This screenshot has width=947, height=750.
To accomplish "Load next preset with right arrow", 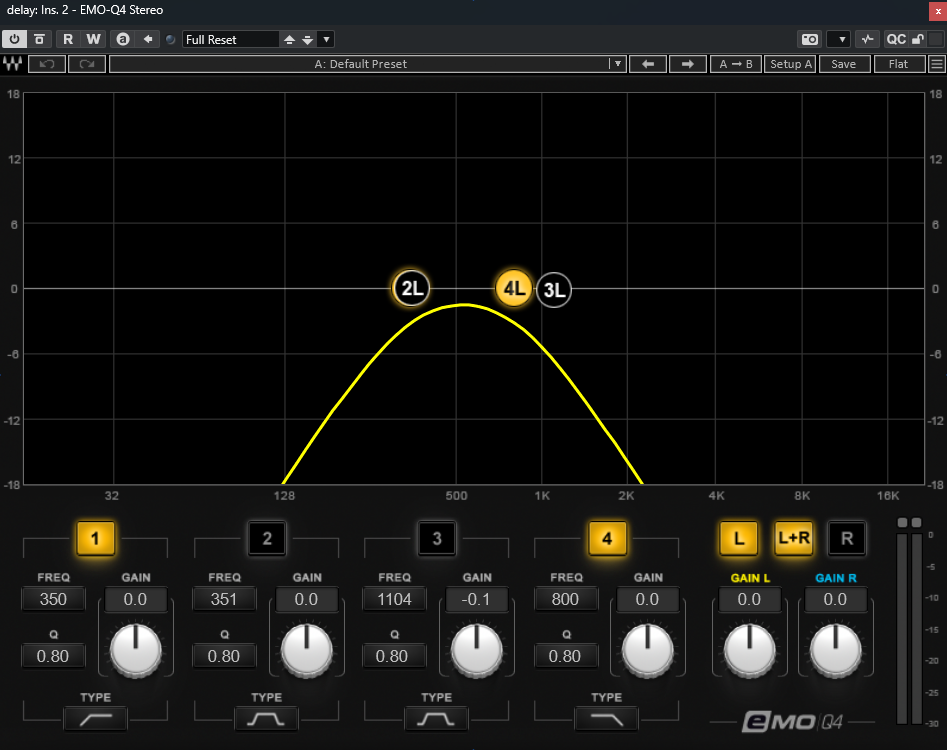I will coord(687,64).
